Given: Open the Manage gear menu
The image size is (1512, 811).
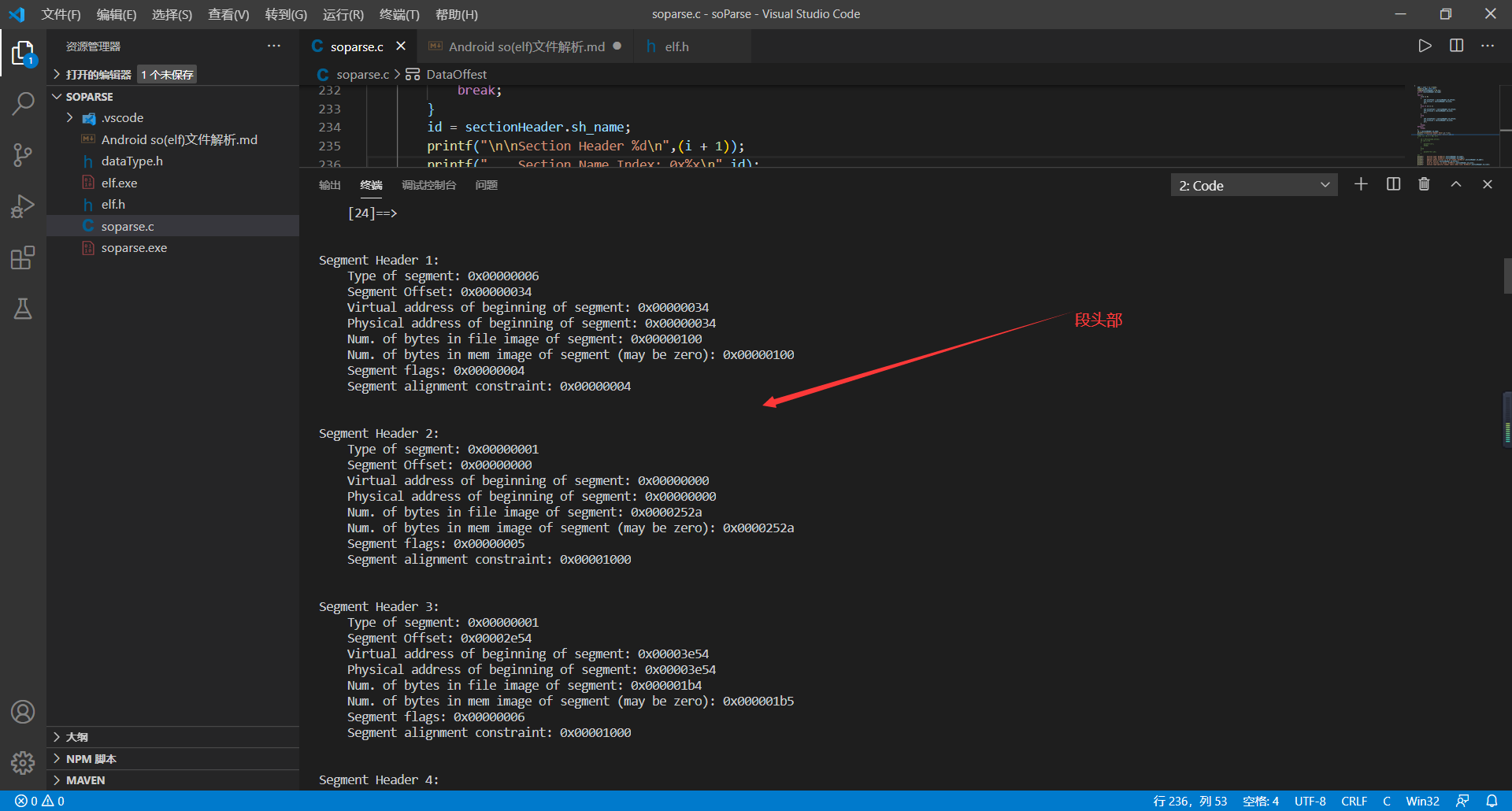Looking at the screenshot, I should pos(23,762).
